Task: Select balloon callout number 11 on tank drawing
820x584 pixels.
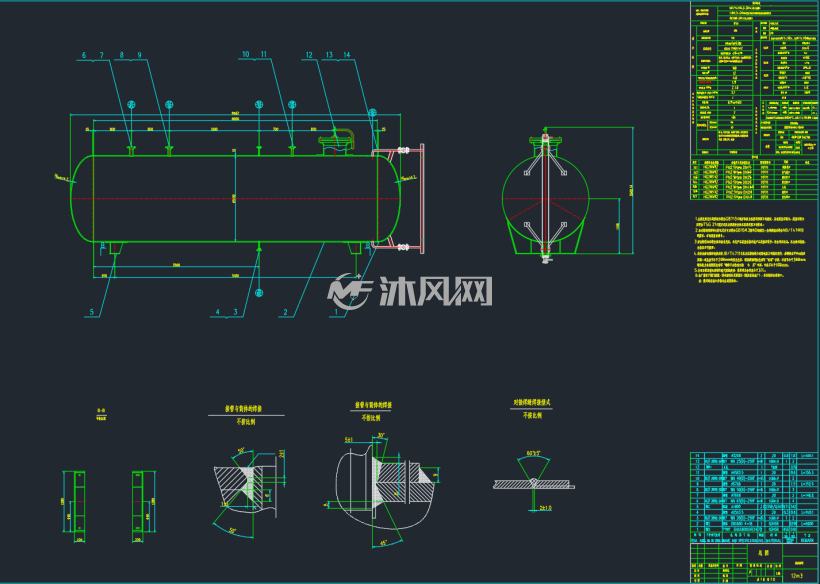Action: (264, 54)
